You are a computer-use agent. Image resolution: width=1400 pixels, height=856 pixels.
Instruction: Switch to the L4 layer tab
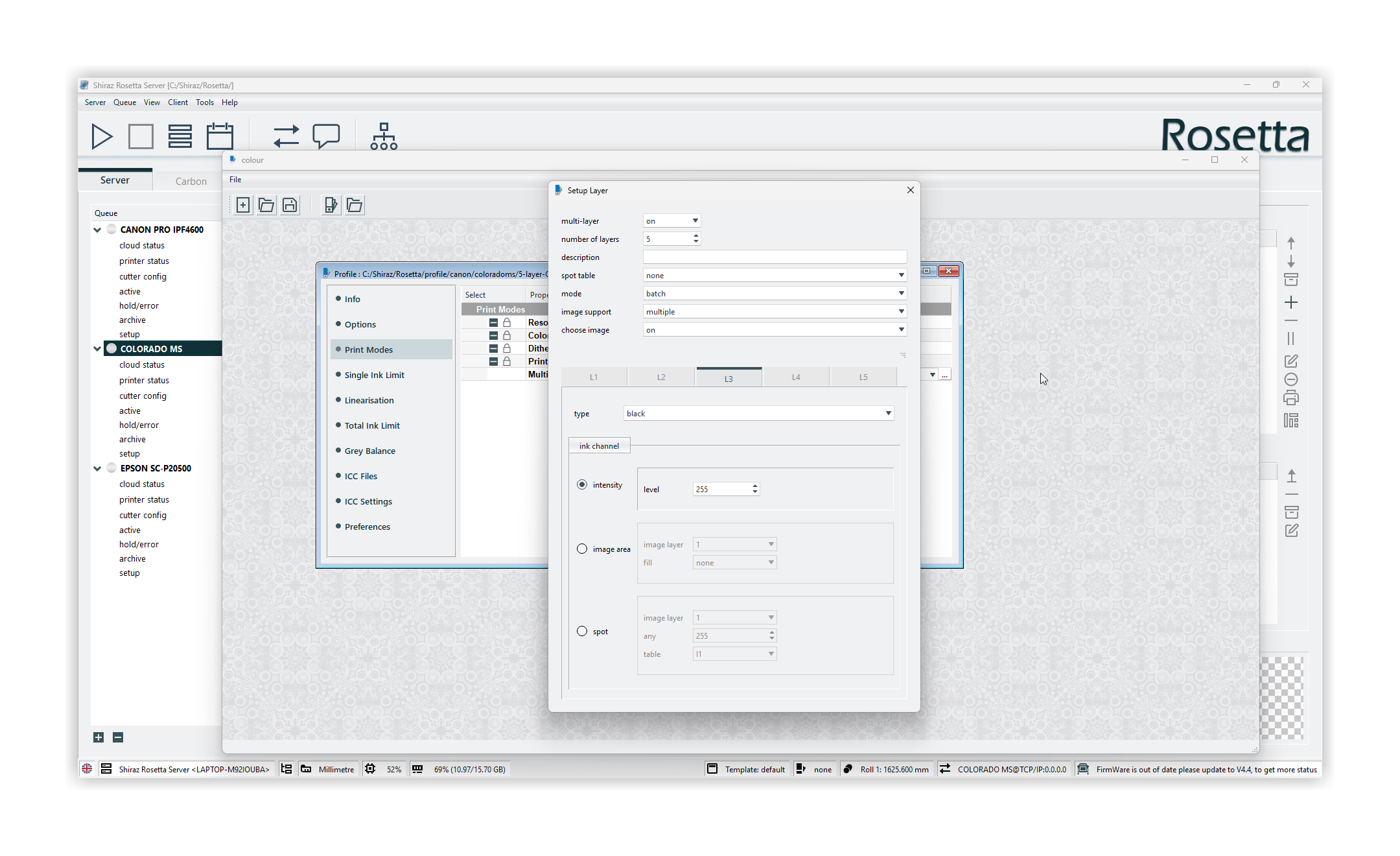[x=796, y=377]
